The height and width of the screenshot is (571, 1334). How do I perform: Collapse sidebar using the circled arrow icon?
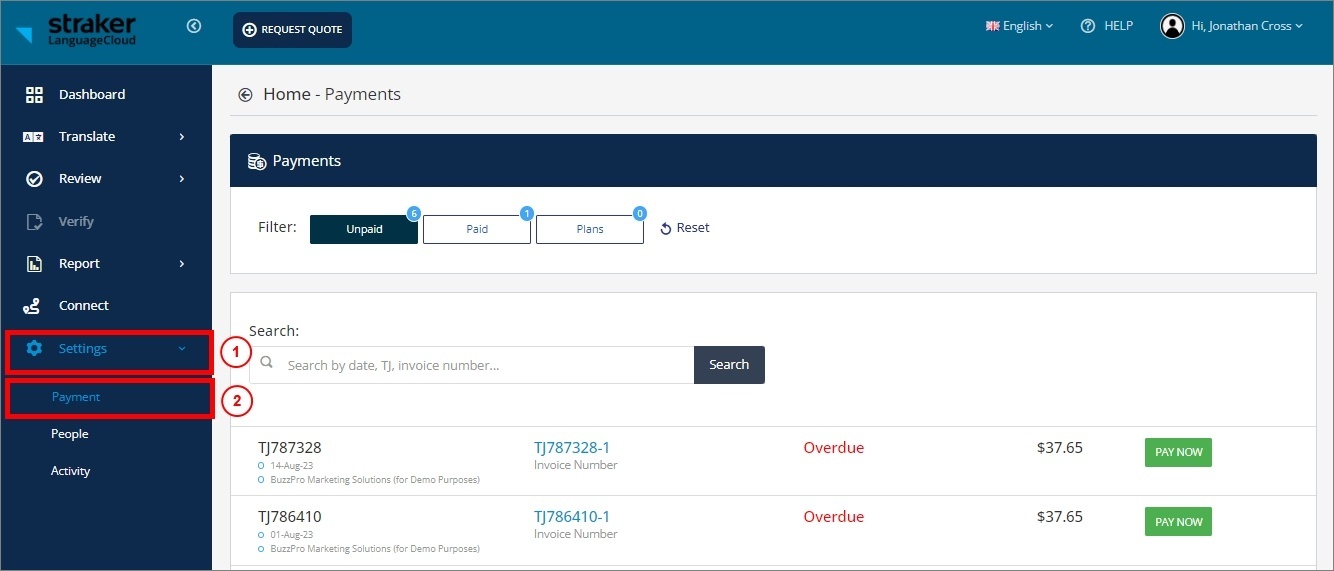[194, 27]
